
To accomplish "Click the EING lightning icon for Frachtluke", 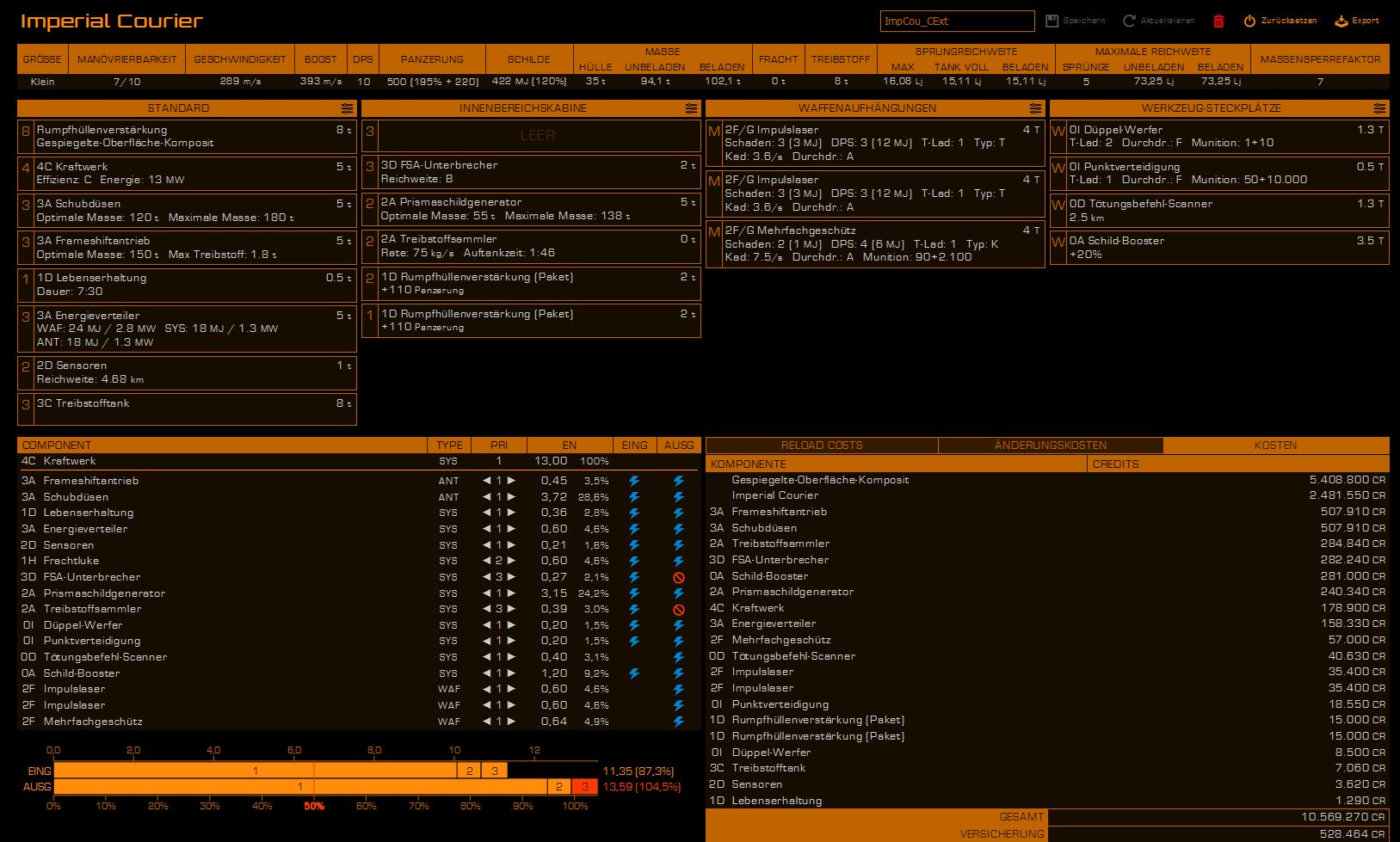I will pyautogui.click(x=634, y=561).
